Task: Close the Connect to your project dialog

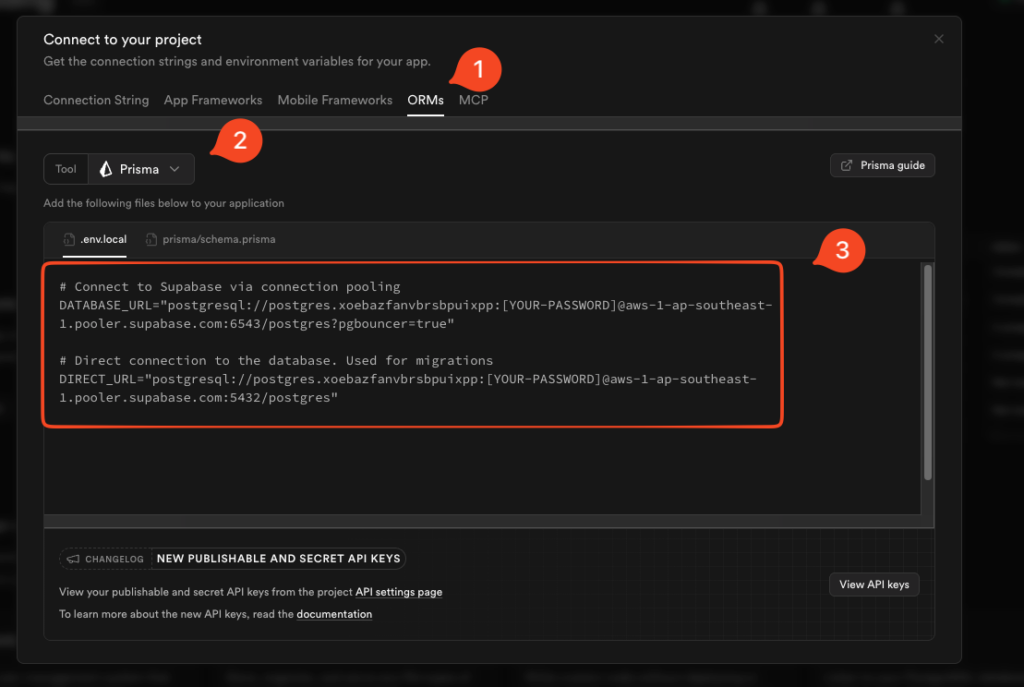Action: click(x=938, y=39)
